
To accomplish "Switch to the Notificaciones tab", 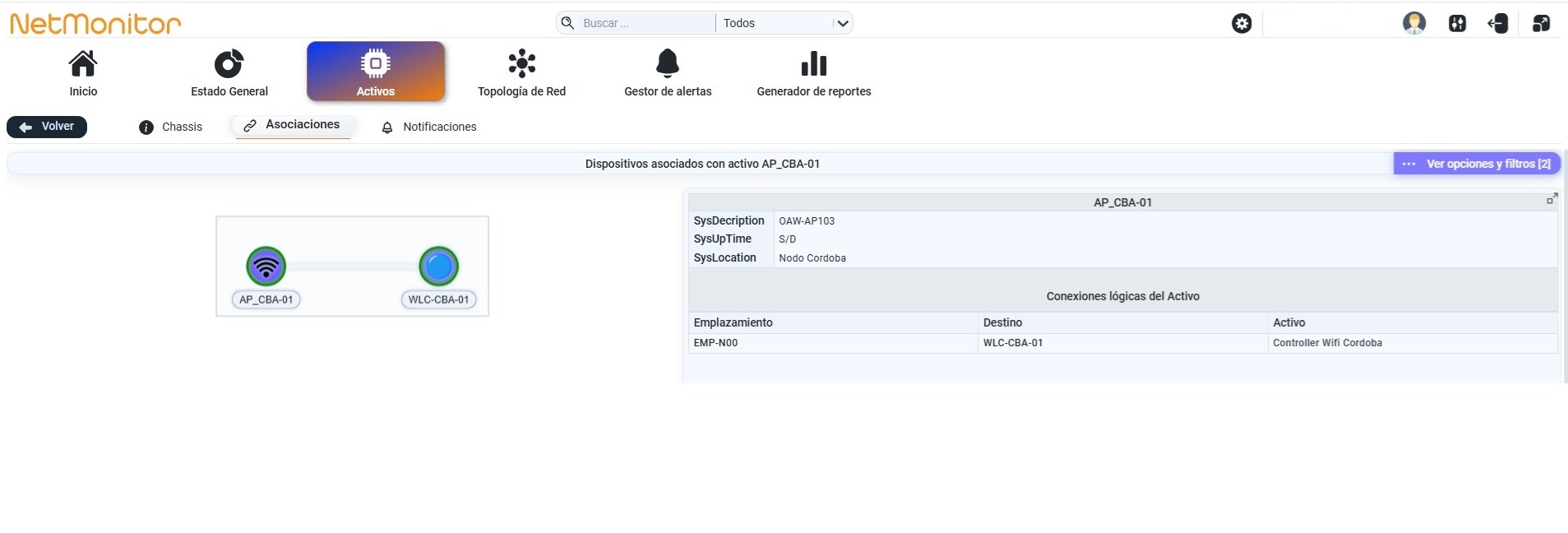I will point(429,127).
